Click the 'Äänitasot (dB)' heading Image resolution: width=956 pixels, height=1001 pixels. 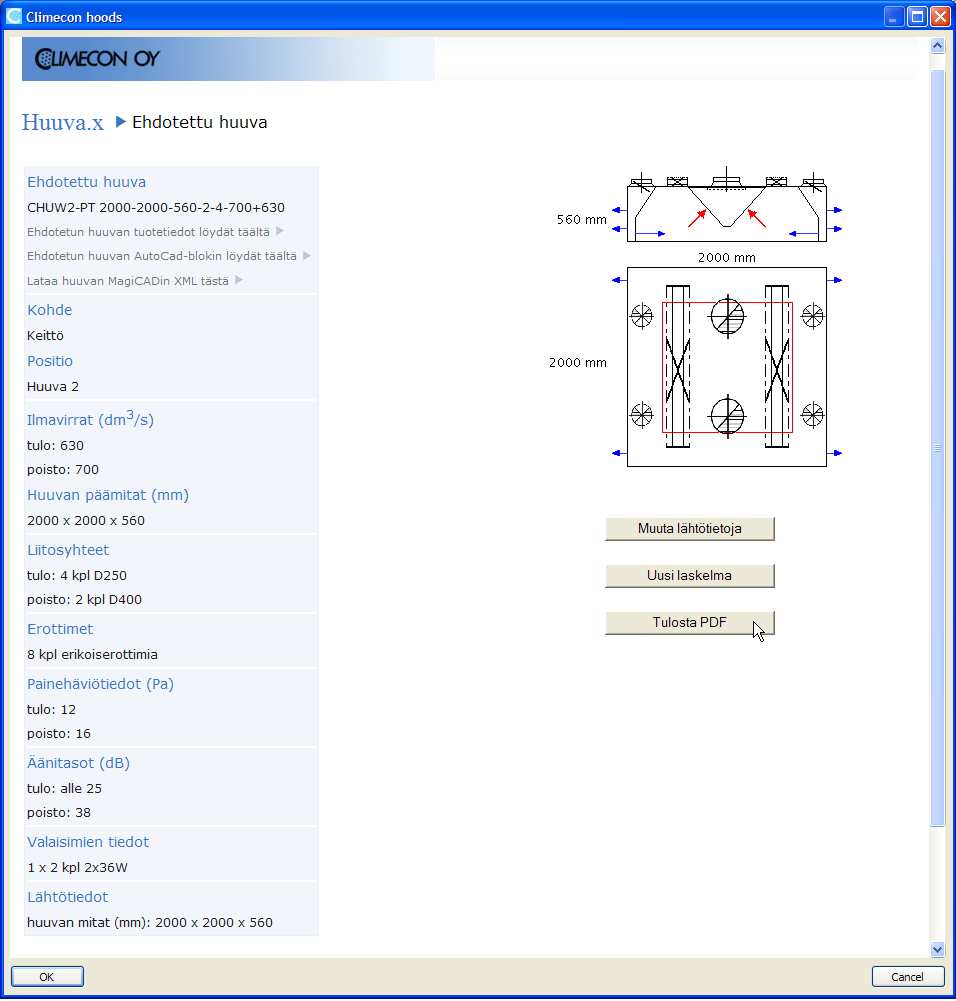[78, 763]
